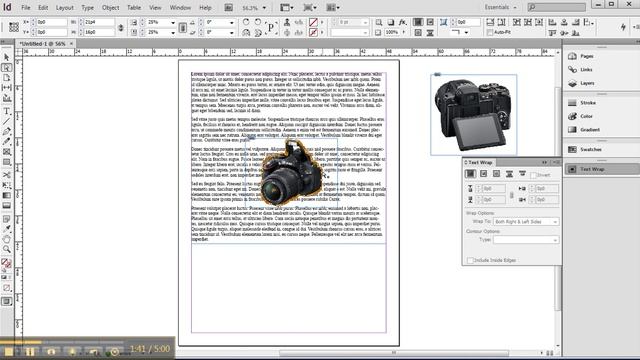The width and height of the screenshot is (640, 360).
Task: Click the reference point locator grid
Action: coord(14,27)
